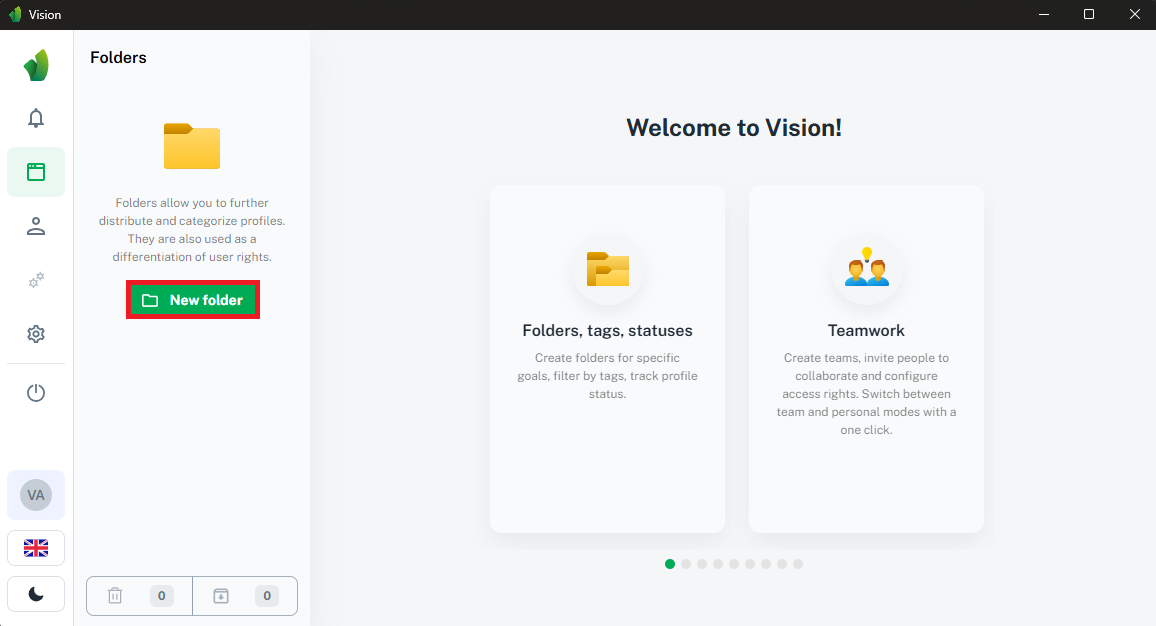Click the yellow folder illustration
This screenshot has width=1156, height=626.
click(x=191, y=146)
